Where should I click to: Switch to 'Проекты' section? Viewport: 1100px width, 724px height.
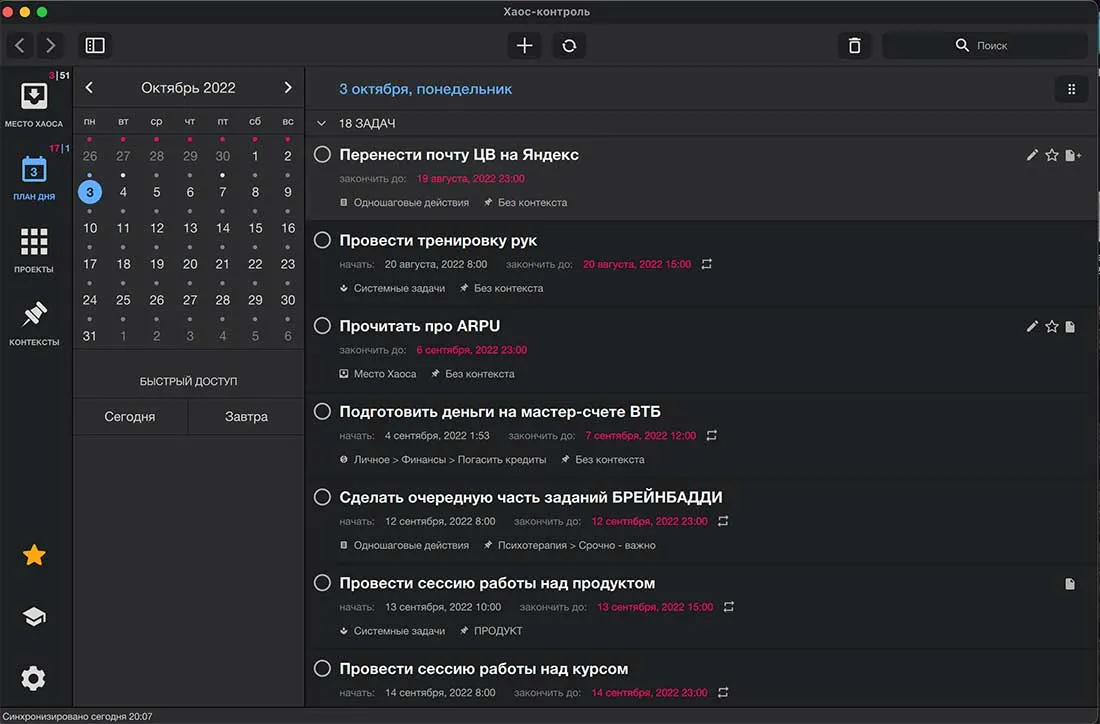pos(34,250)
